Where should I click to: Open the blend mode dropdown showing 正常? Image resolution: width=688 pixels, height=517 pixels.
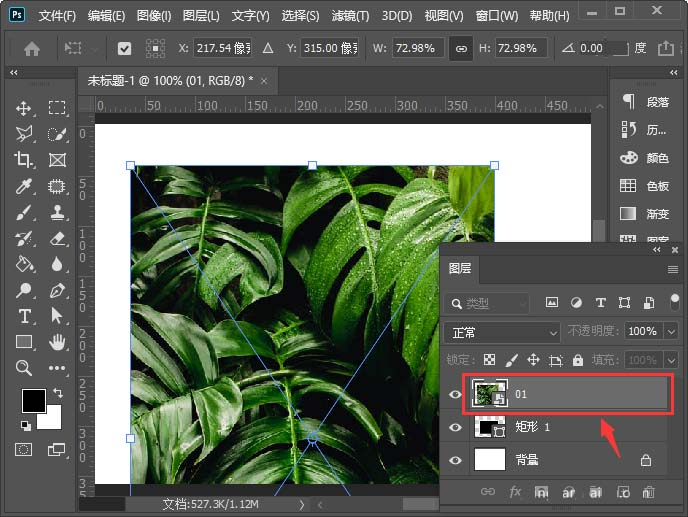click(503, 331)
